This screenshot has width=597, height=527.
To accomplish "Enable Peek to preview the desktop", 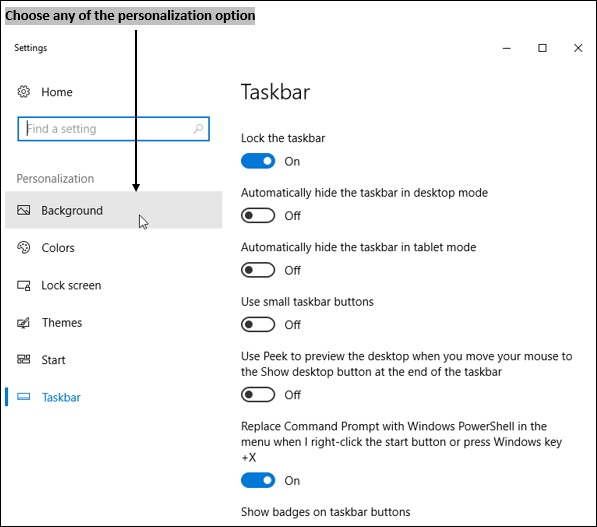I will point(258,394).
